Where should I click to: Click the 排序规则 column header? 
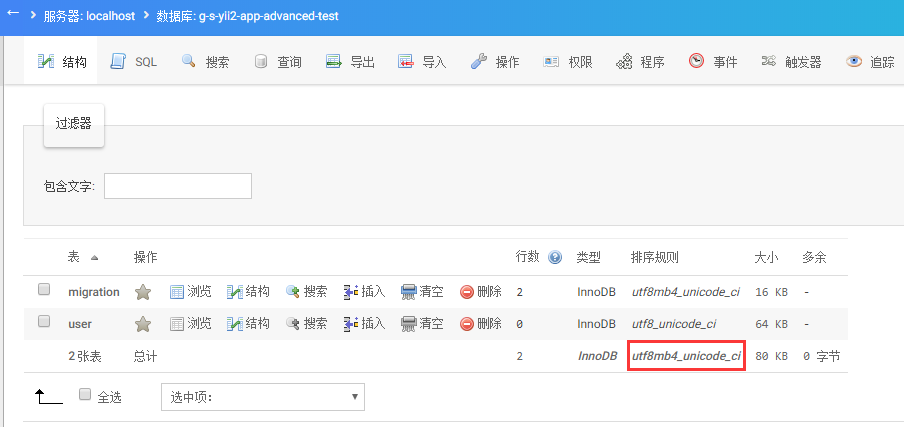pos(654,258)
